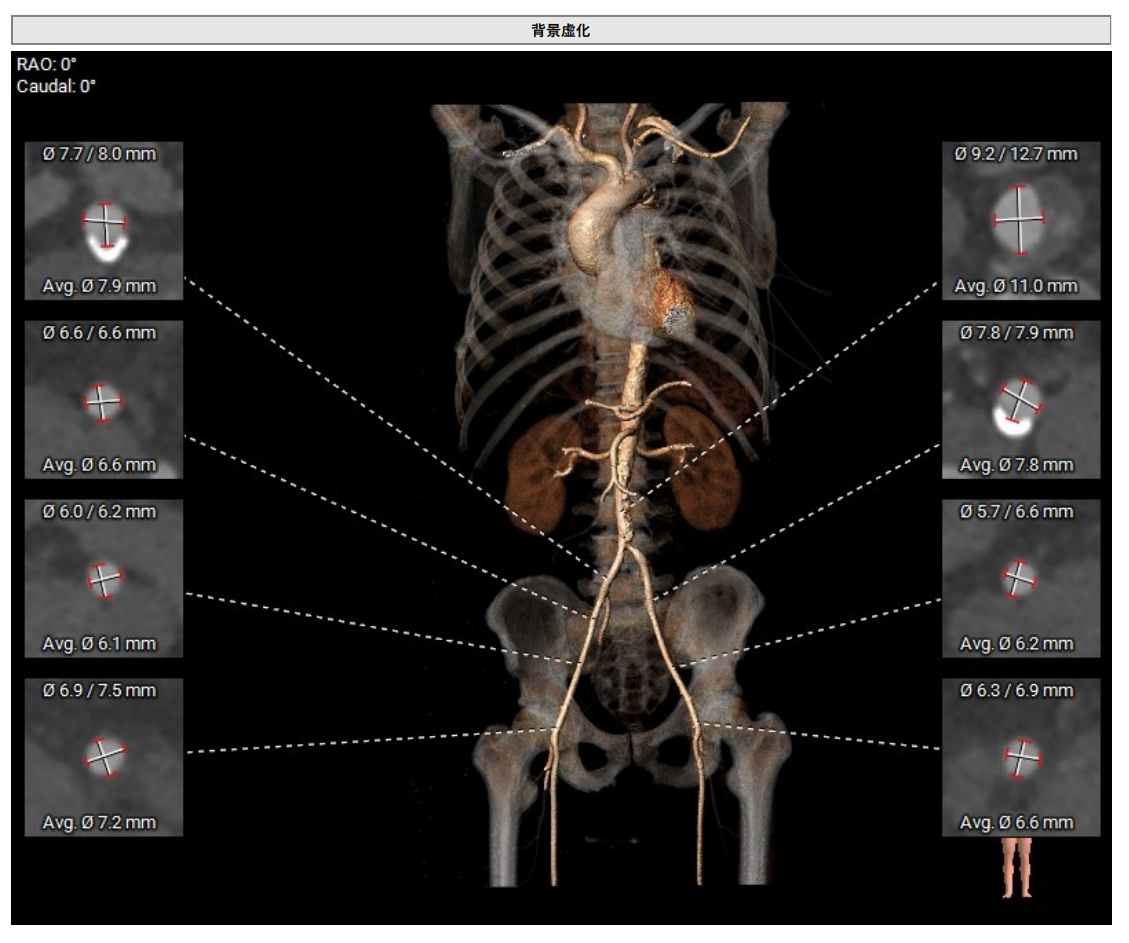Click the 背景虚化 button at top
This screenshot has width=1129, height=943.
pyautogui.click(x=561, y=30)
